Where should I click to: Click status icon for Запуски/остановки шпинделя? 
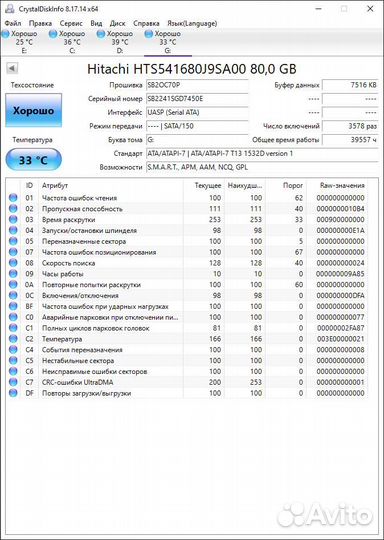coord(13,230)
